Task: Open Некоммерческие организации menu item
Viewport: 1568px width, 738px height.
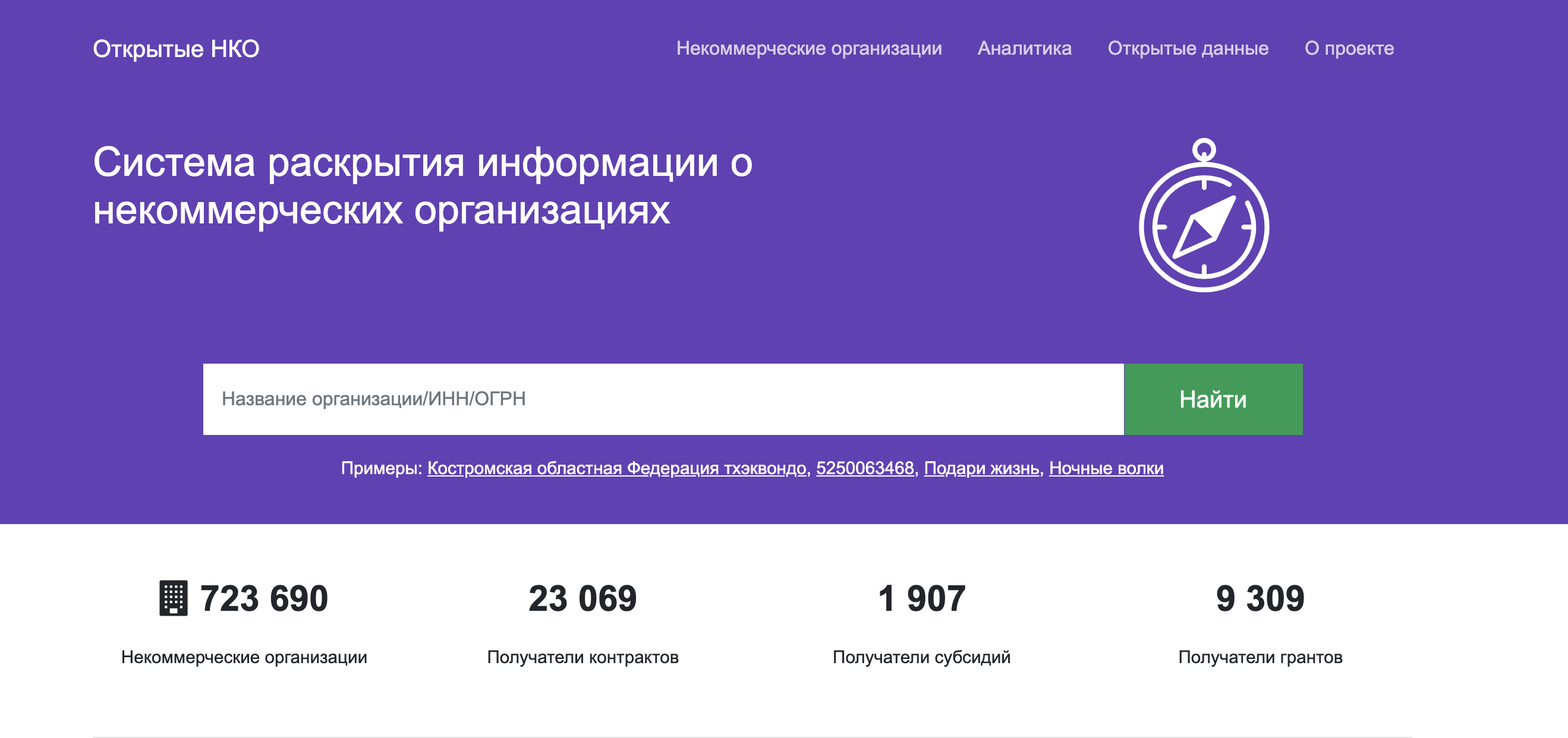Action: click(808, 48)
